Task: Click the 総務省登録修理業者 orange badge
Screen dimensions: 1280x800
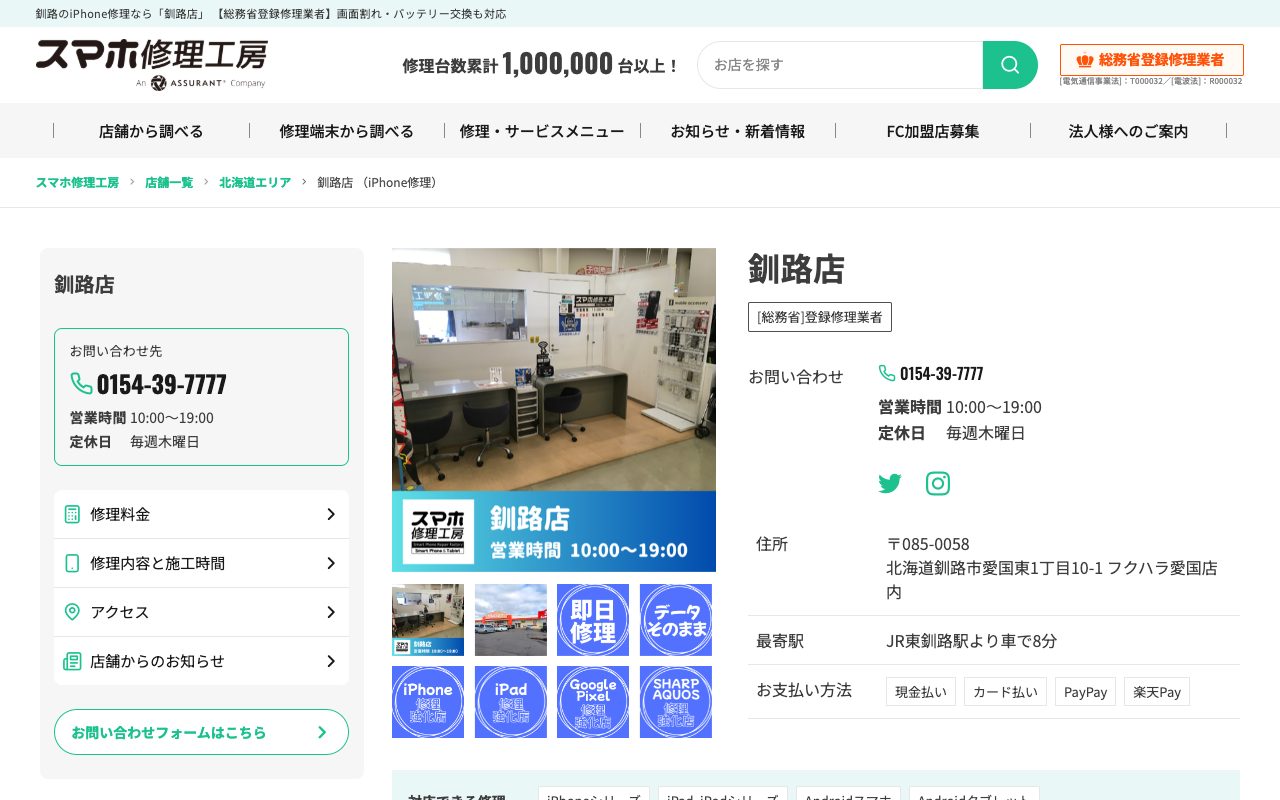Action: pos(1152,60)
